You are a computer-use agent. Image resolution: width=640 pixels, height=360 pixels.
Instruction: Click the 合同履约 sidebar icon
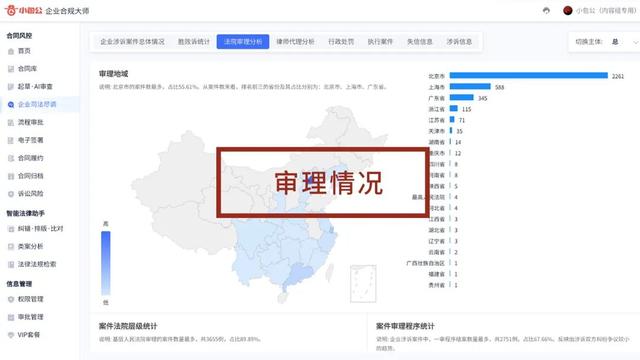tap(11, 158)
